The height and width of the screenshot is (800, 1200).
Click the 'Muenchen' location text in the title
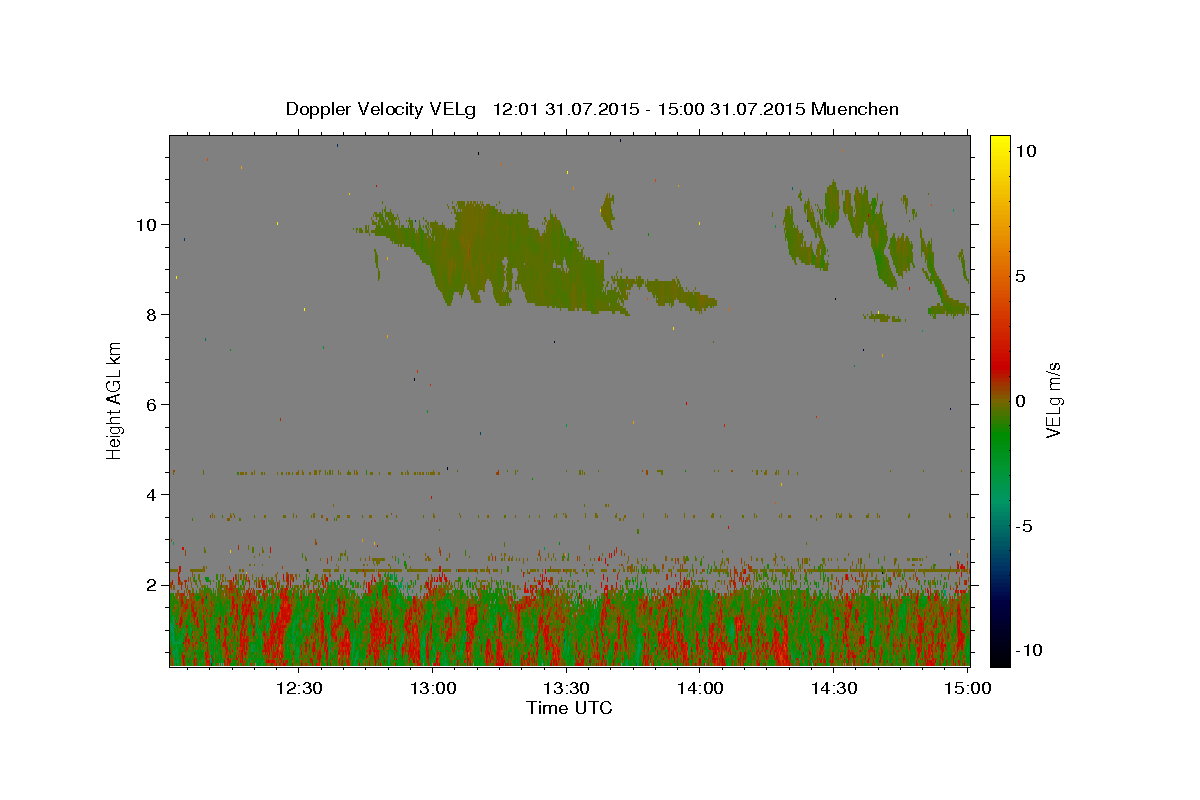pyautogui.click(x=855, y=109)
